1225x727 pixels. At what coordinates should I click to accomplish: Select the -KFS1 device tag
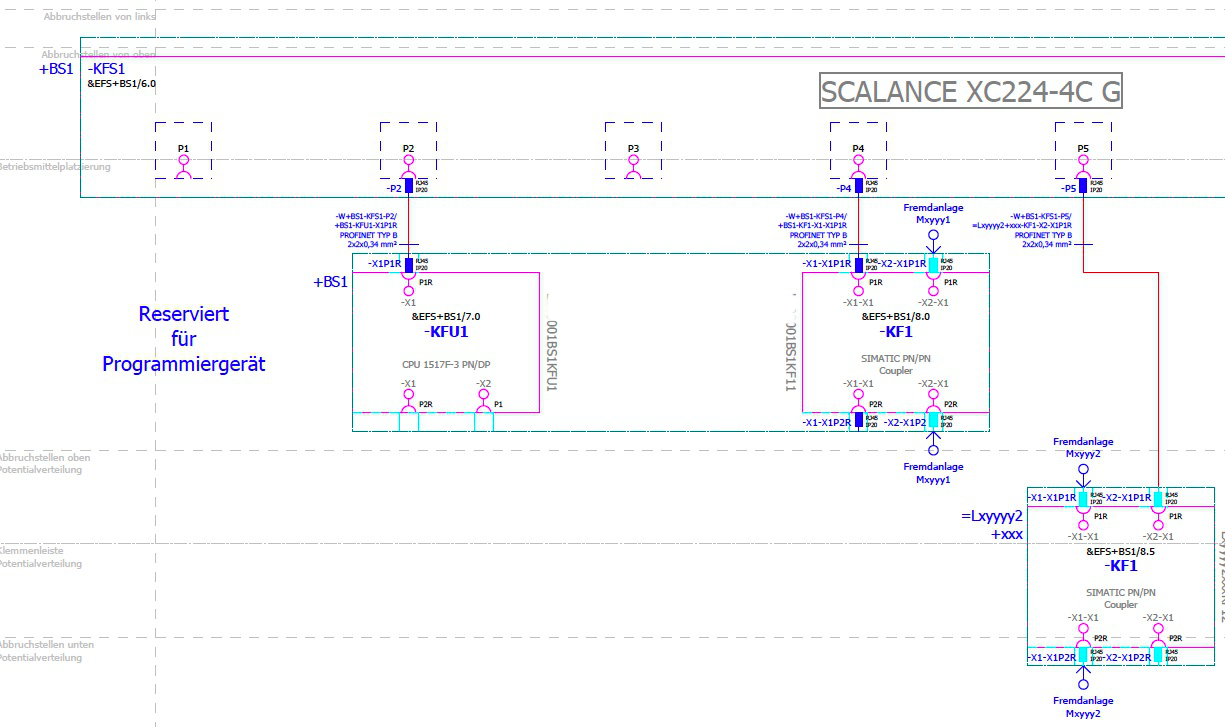click(x=107, y=69)
